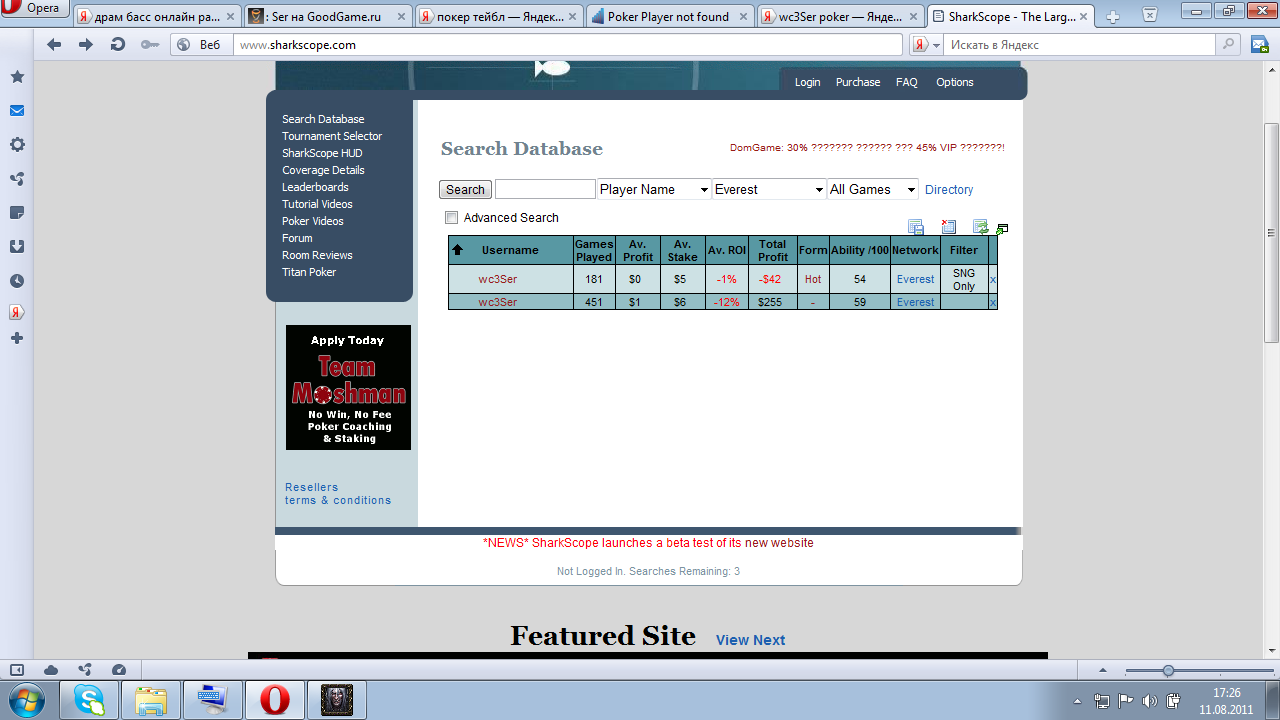Image resolution: width=1280 pixels, height=720 pixels.
Task: Open a new browser tab
Action: pos(1112,17)
